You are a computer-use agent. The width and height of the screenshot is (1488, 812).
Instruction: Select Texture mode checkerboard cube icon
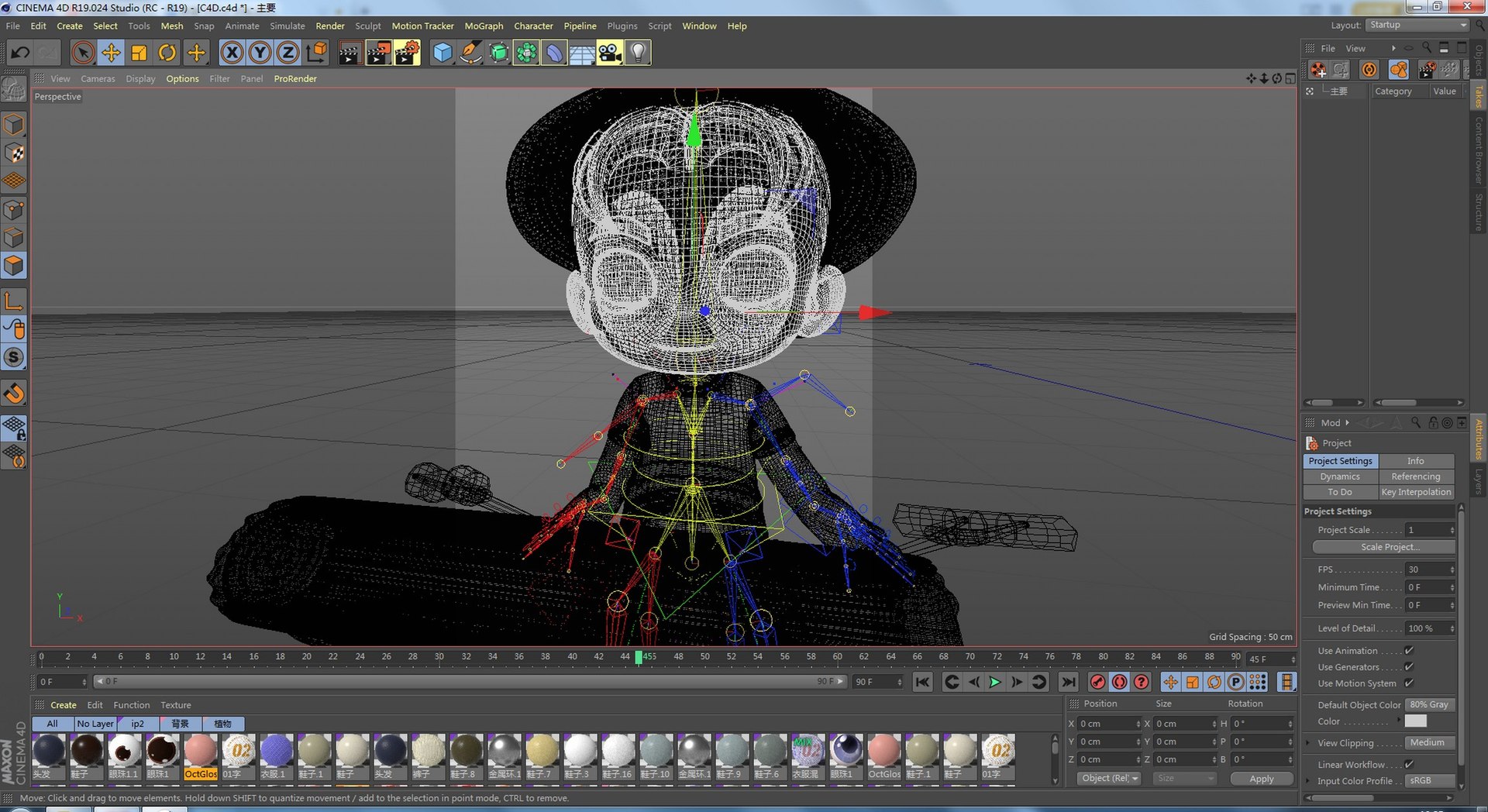pos(14,153)
